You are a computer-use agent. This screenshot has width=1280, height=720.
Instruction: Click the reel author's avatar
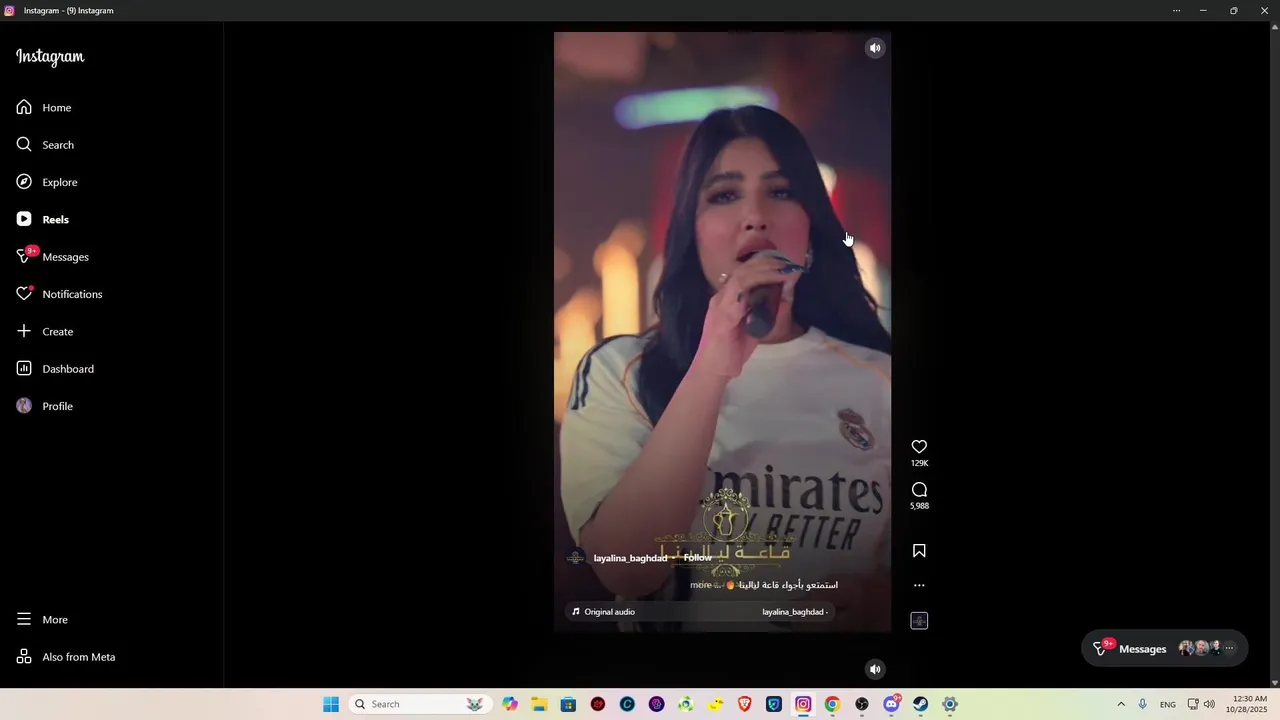(575, 558)
